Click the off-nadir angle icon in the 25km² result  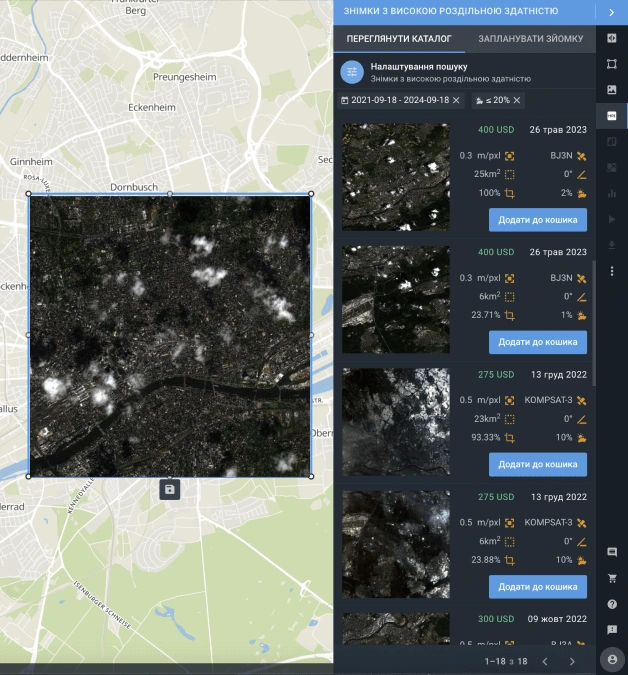point(582,174)
